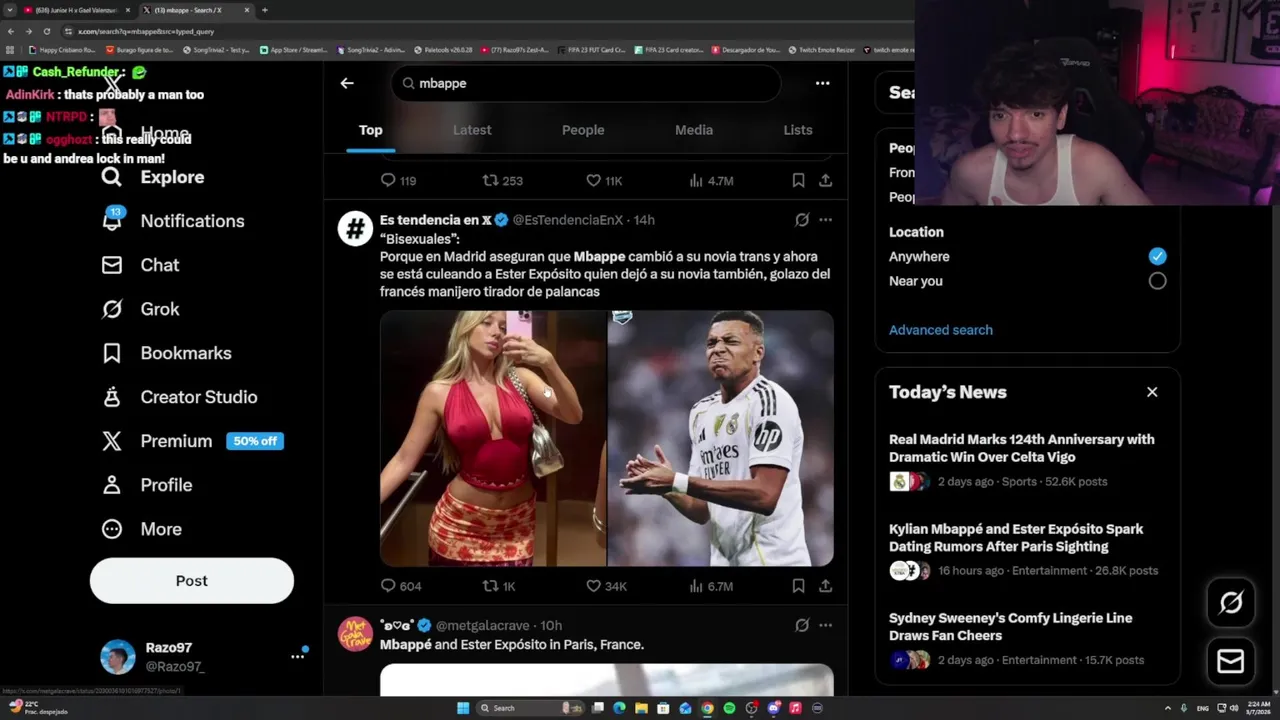Image resolution: width=1280 pixels, height=720 pixels.
Task: Open Grok action on metgalacrave post
Action: point(802,625)
